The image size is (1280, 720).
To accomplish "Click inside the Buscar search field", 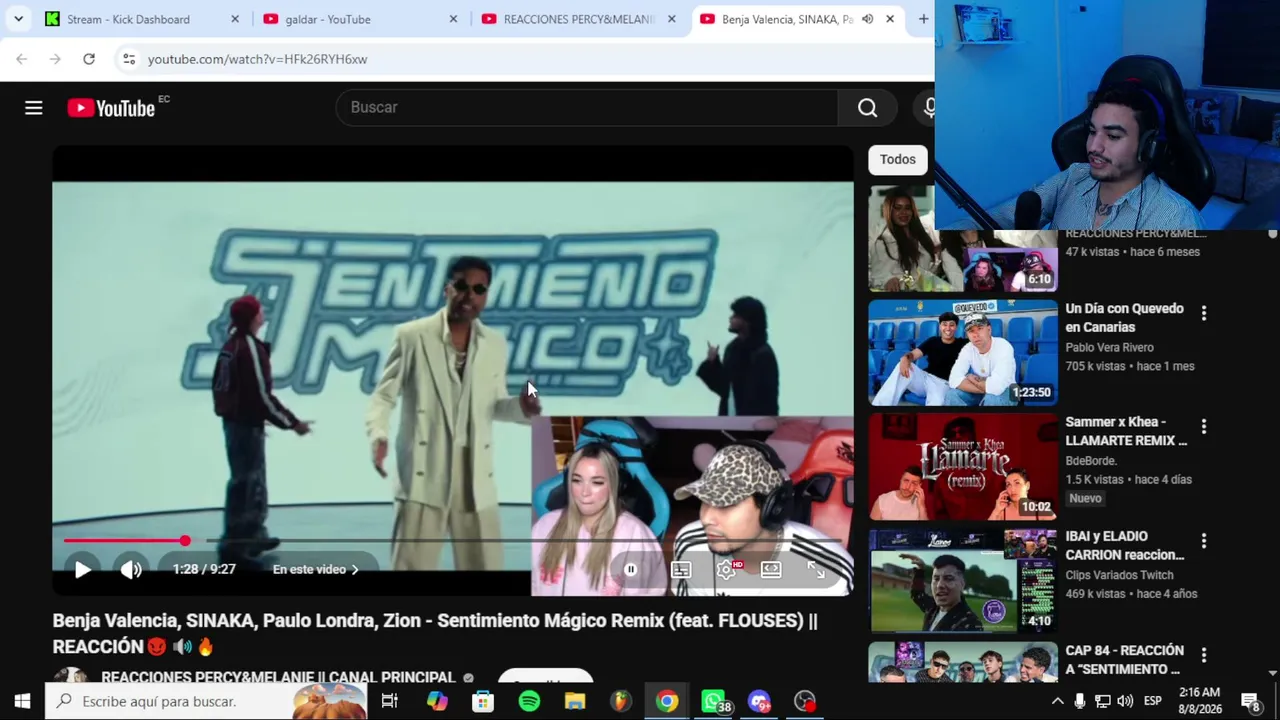I will point(588,107).
